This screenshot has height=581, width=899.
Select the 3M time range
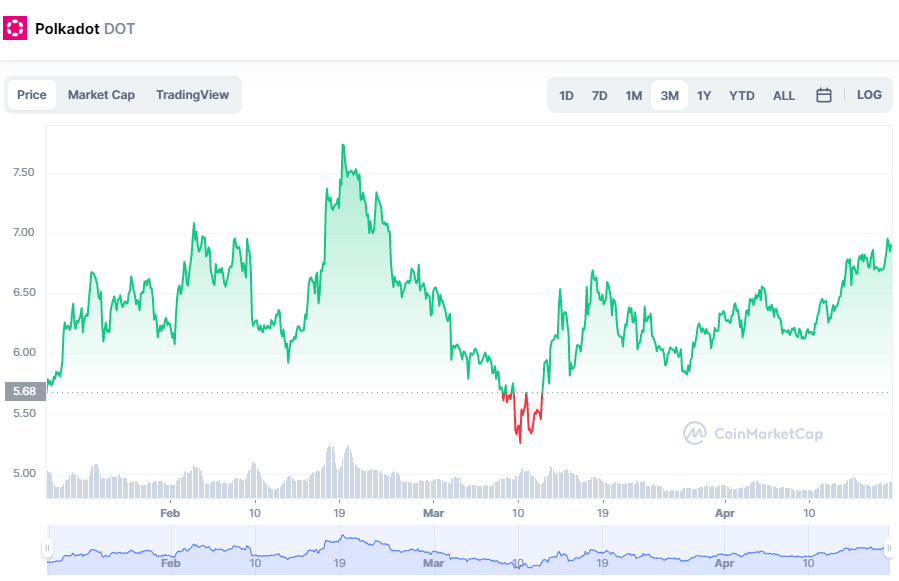tap(670, 96)
